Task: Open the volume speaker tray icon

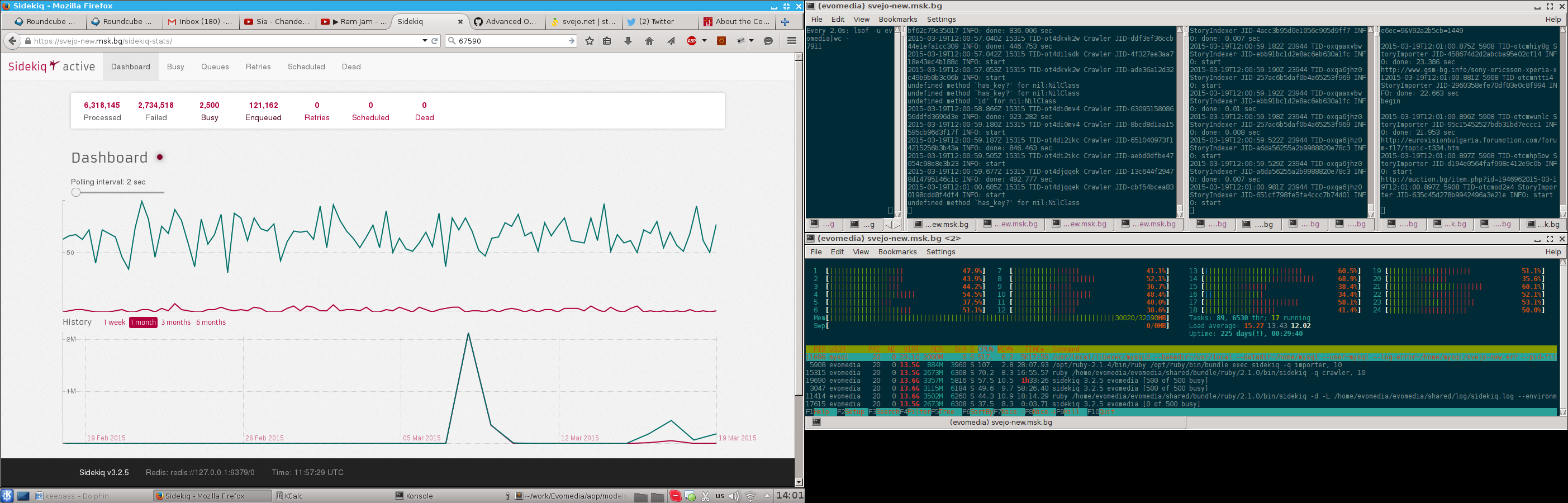Action: click(x=735, y=496)
